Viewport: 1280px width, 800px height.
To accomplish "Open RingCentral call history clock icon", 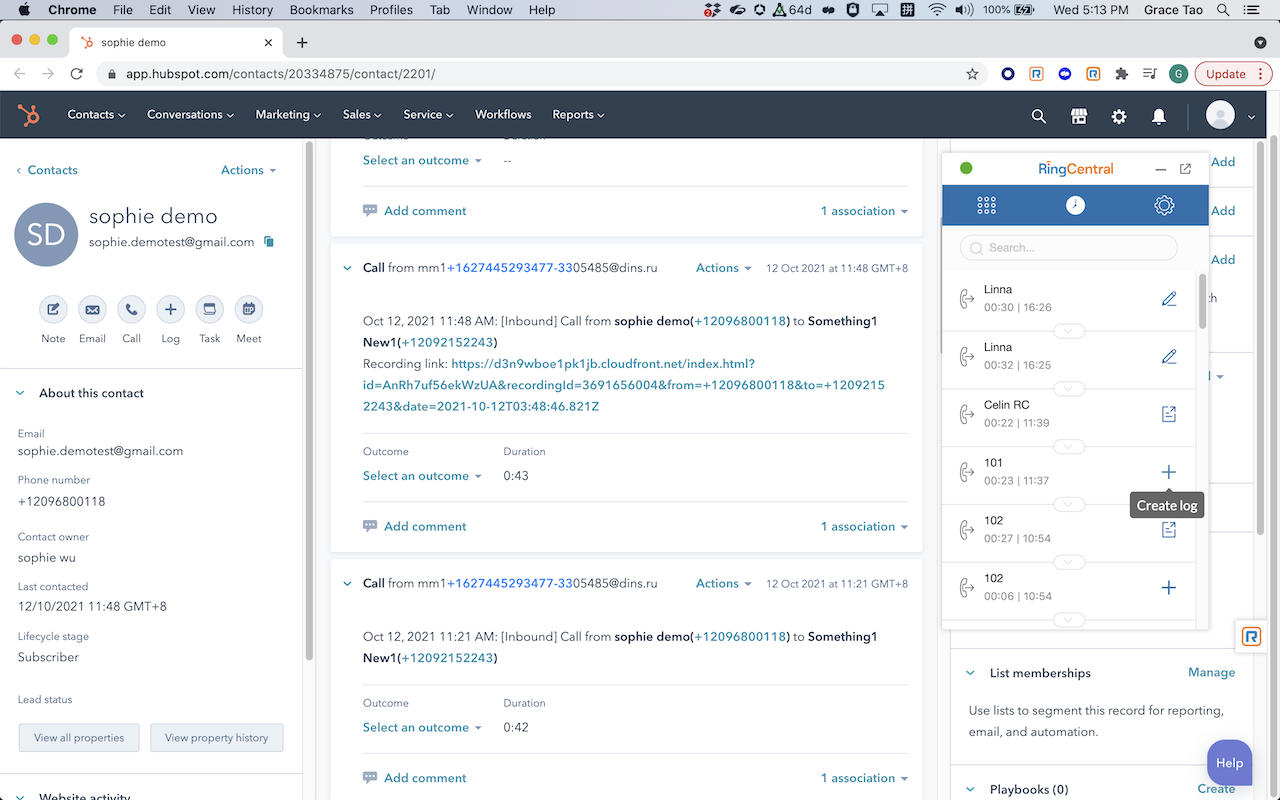I will [1074, 204].
